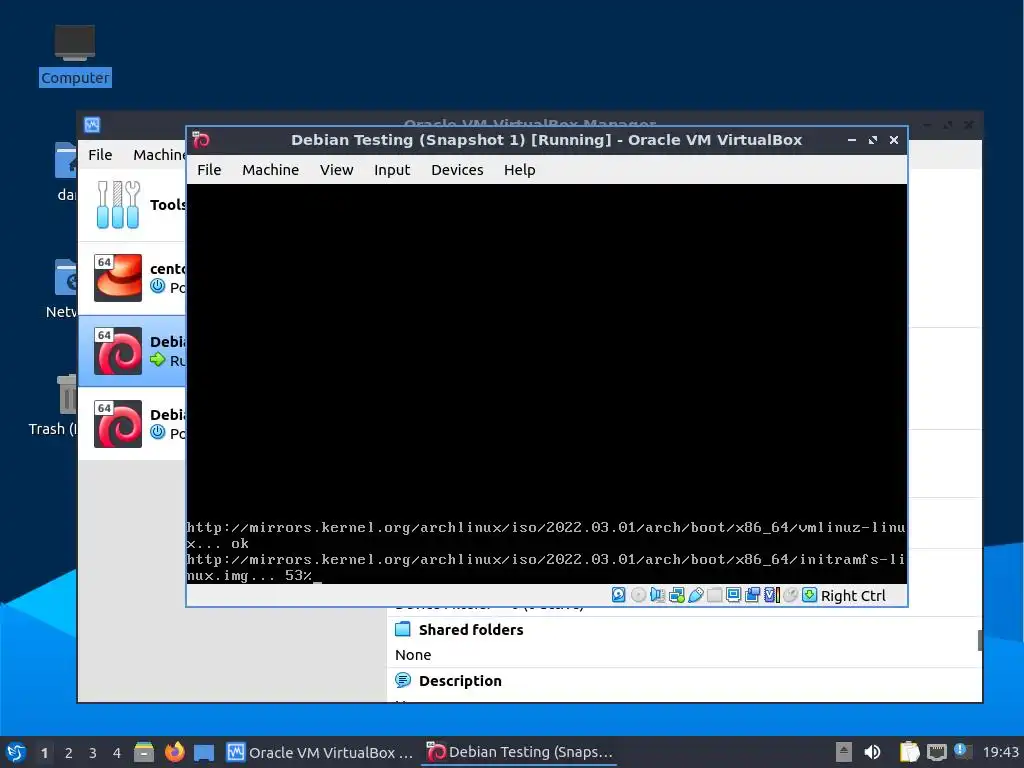Click the Manager details pane scrollbar handle
1024x768 pixels.
point(980,640)
